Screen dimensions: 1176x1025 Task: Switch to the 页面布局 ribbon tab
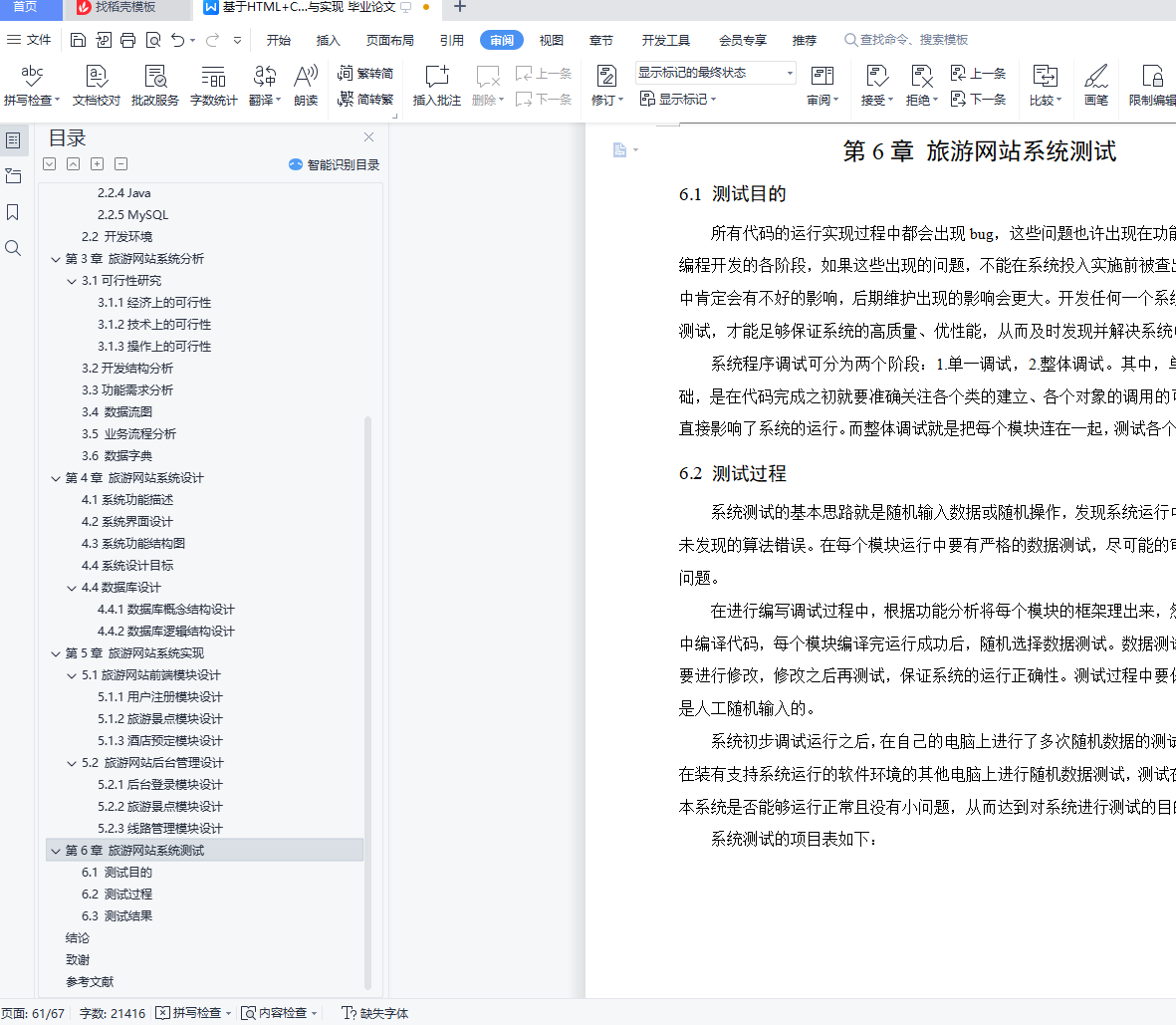(x=390, y=40)
